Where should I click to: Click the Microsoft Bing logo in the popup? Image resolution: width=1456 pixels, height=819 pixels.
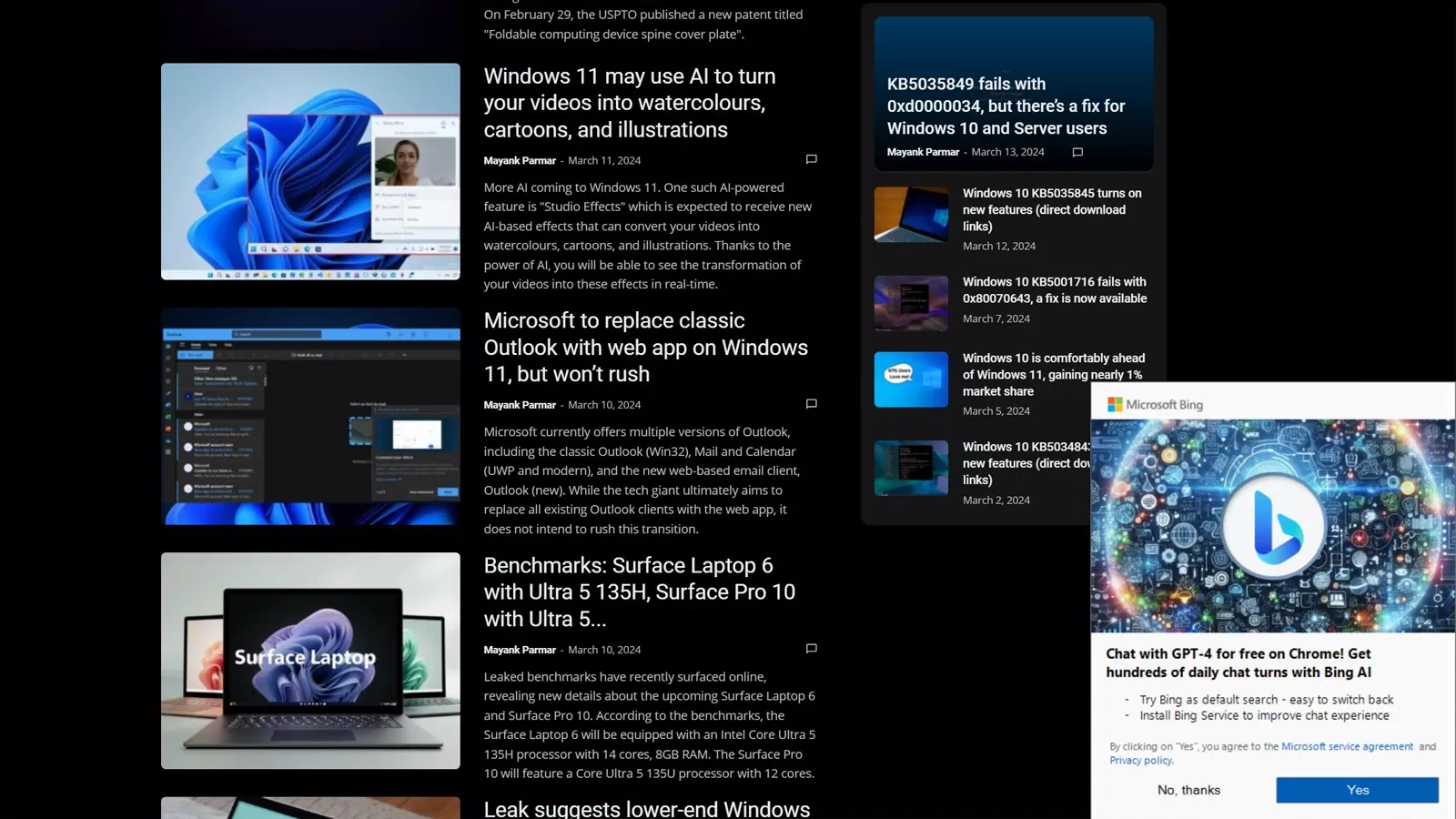(1155, 404)
